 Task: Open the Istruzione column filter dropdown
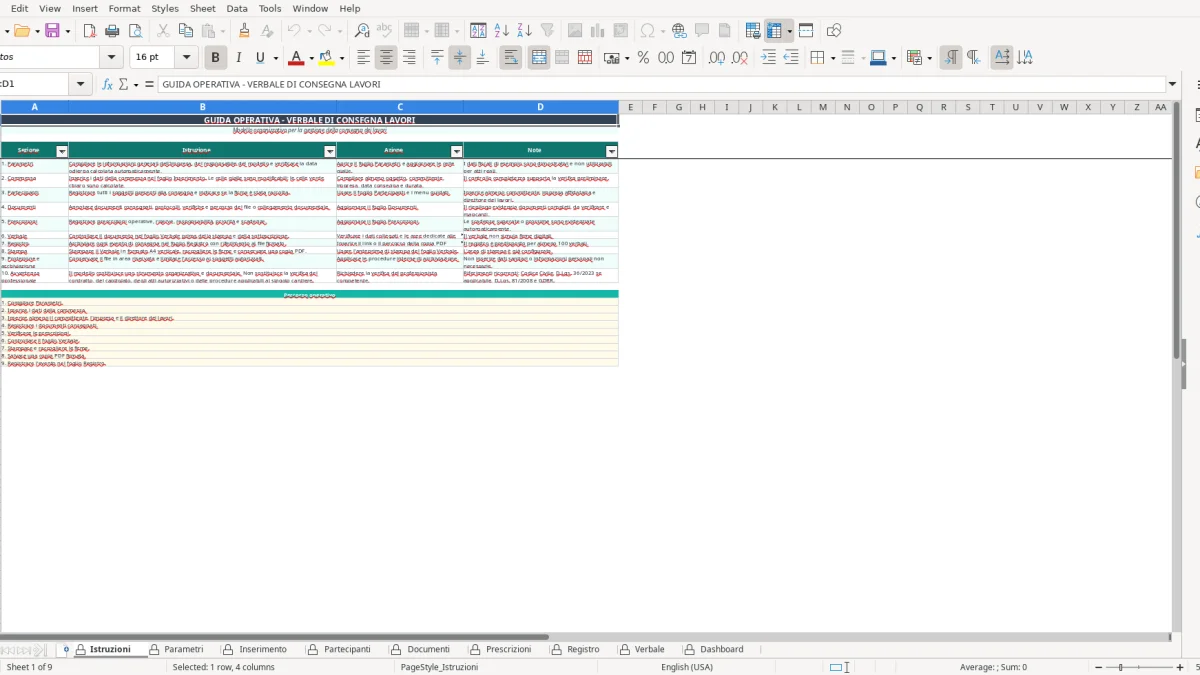[x=330, y=151]
